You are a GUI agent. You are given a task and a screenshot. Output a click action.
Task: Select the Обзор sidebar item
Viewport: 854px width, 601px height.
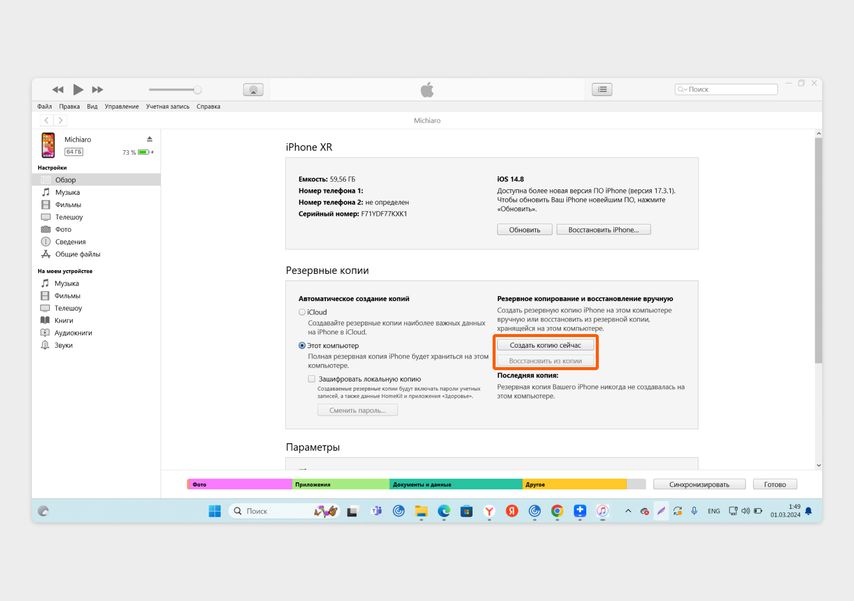tap(96, 180)
